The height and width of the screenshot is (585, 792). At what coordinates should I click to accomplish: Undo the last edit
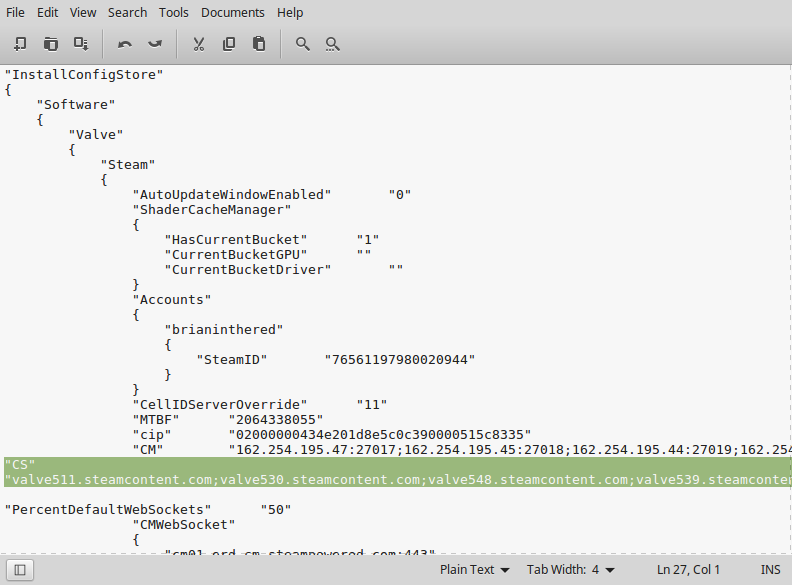(x=125, y=44)
